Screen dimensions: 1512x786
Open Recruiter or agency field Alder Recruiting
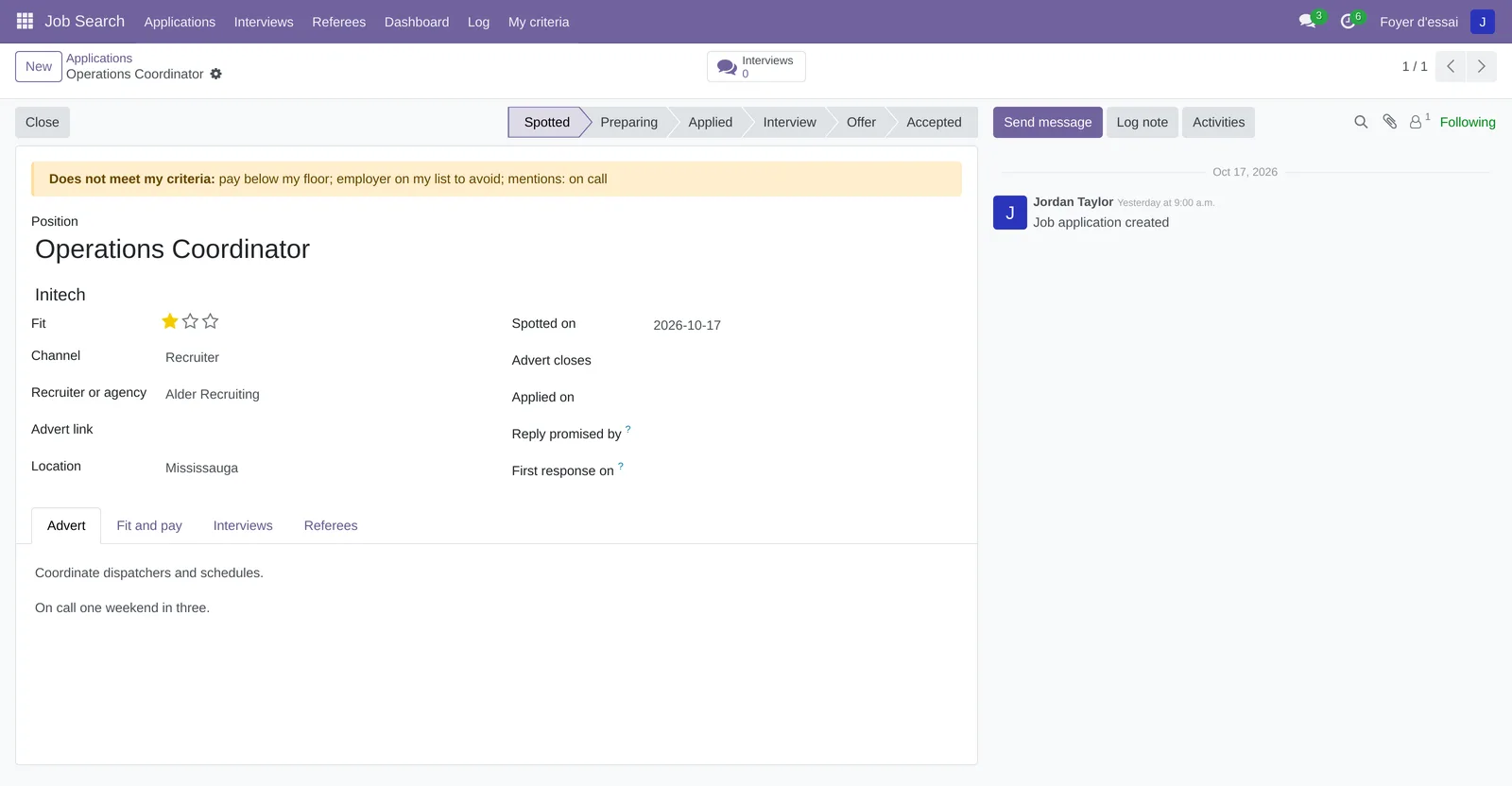(321, 394)
